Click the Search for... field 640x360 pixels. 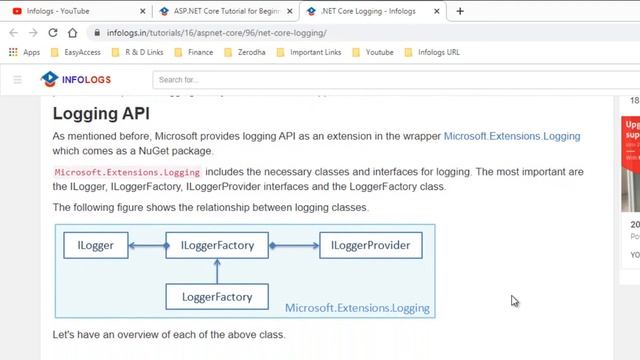pyautogui.click(x=396, y=80)
